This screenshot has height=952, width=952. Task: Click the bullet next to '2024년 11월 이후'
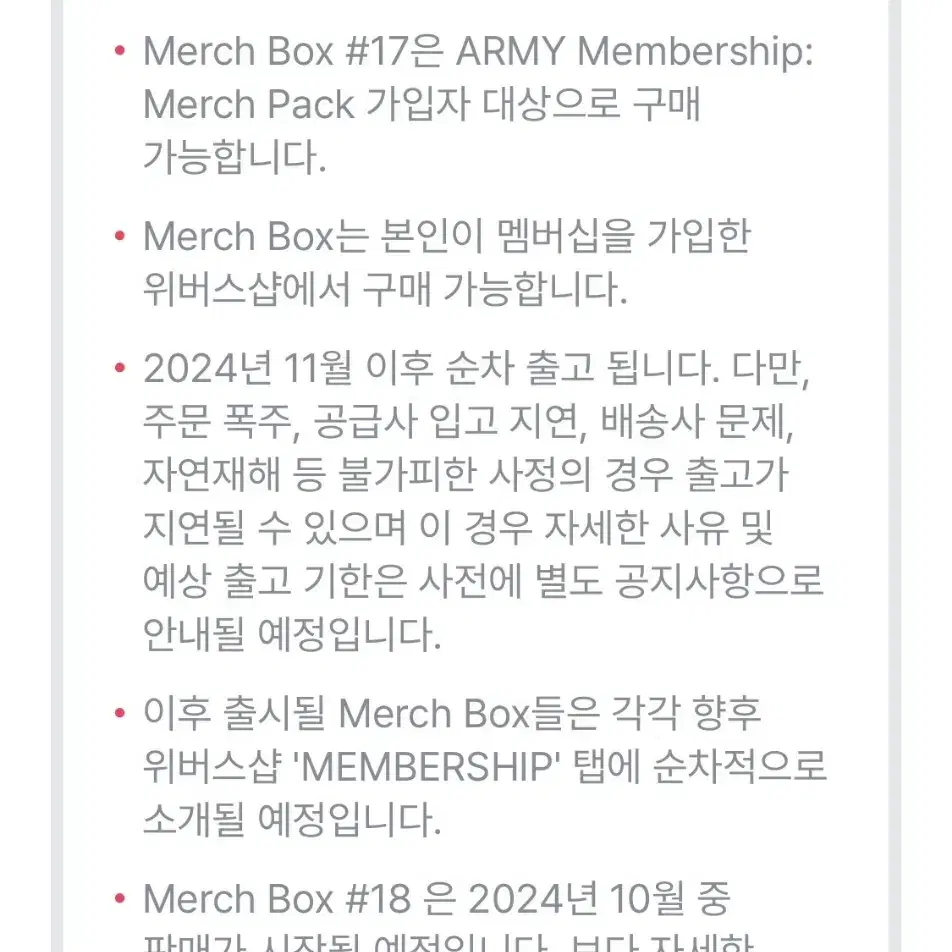click(x=120, y=368)
